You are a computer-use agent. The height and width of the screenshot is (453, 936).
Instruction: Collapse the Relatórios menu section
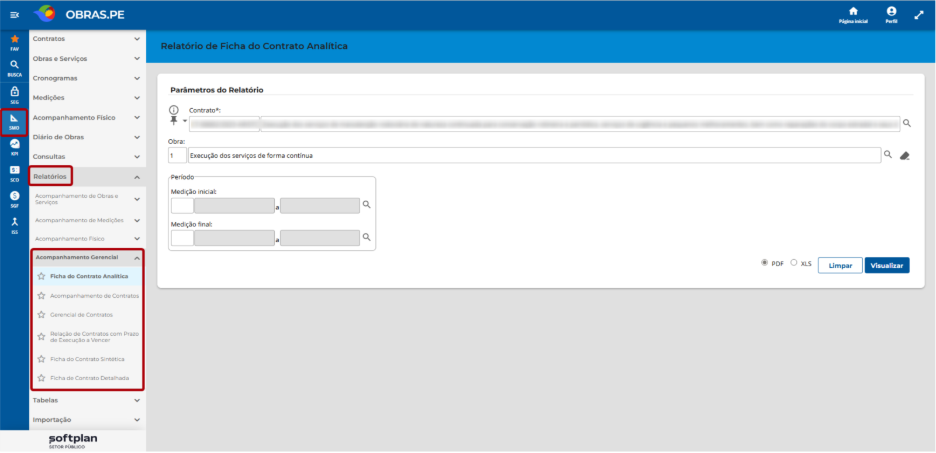87,177
